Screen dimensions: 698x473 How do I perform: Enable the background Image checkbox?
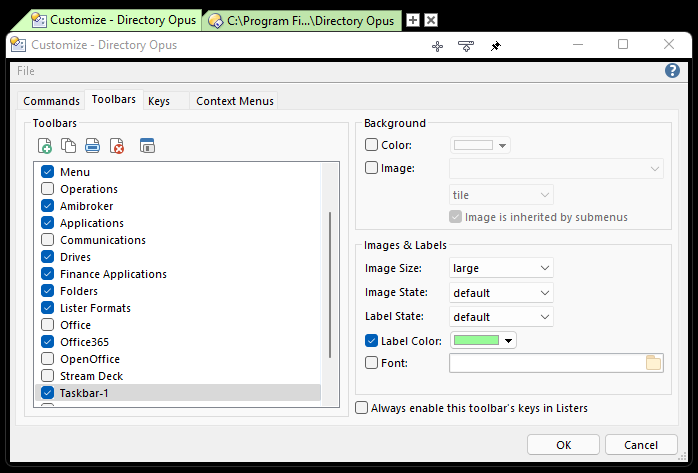coord(371,168)
